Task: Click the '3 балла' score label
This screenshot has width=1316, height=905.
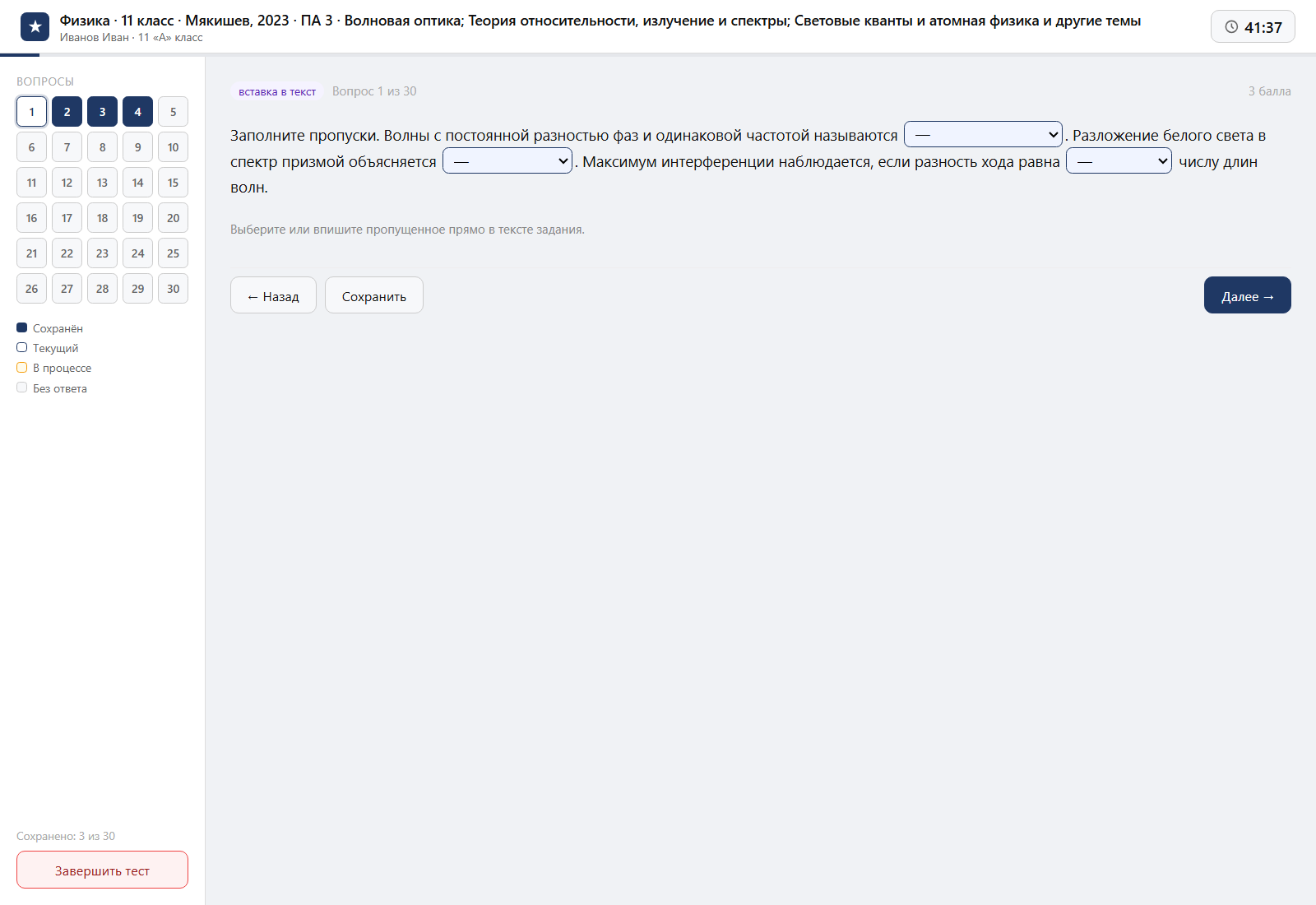Action: [x=1269, y=91]
